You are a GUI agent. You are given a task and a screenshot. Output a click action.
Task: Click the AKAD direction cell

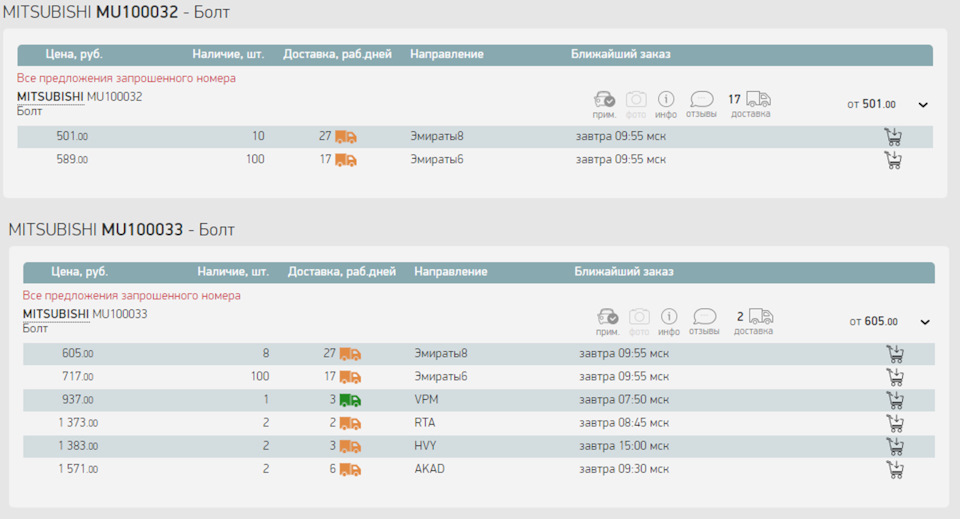click(430, 469)
